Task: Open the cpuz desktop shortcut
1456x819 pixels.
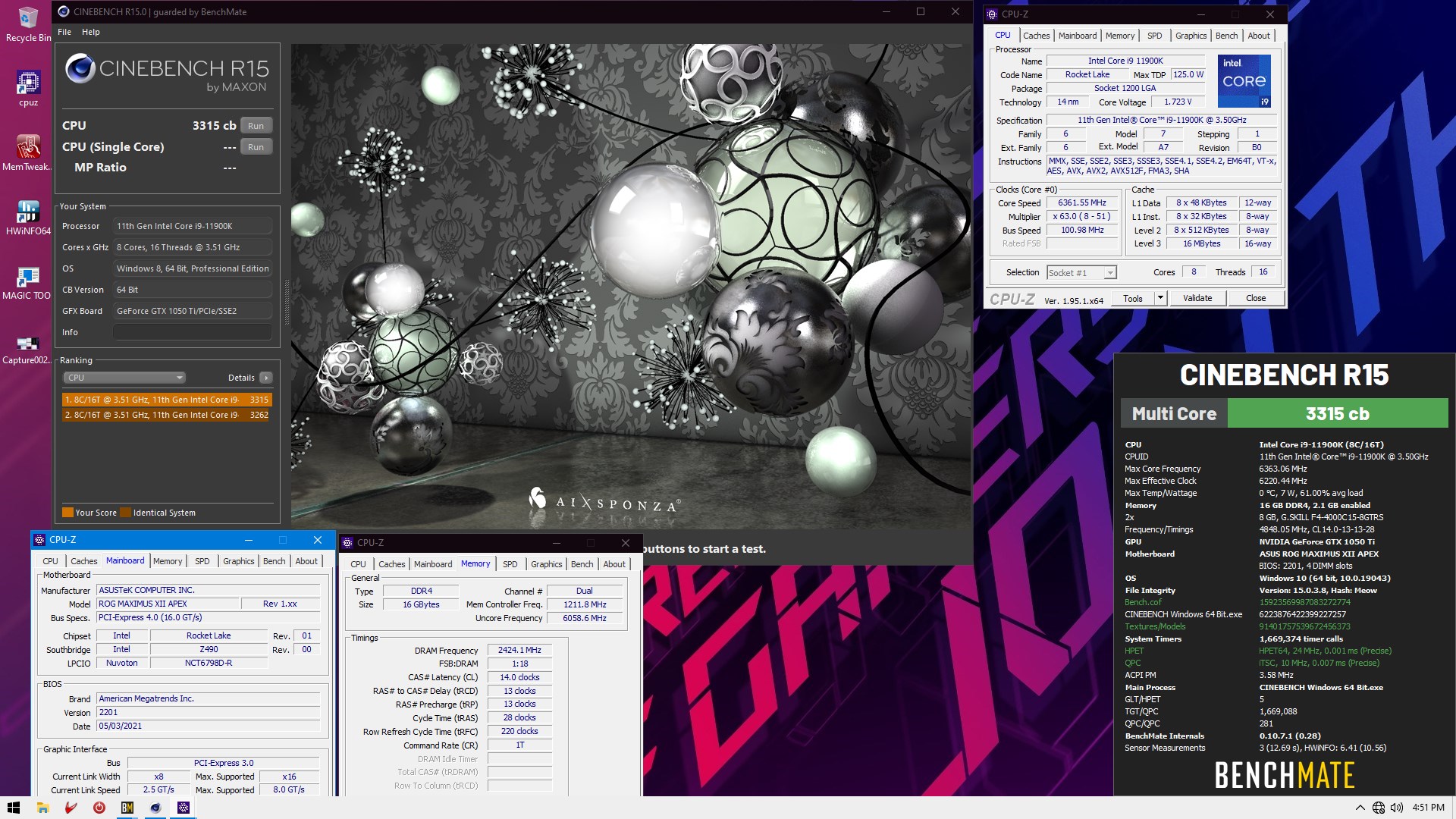Action: pos(28,88)
